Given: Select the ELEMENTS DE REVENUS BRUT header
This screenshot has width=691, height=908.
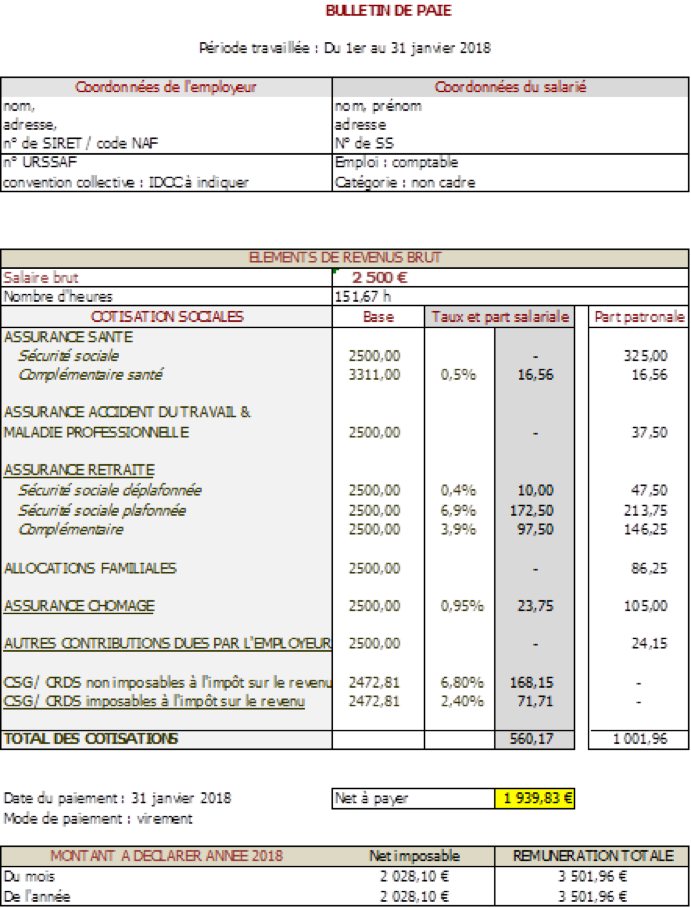Looking at the screenshot, I should pyautogui.click(x=345, y=258).
